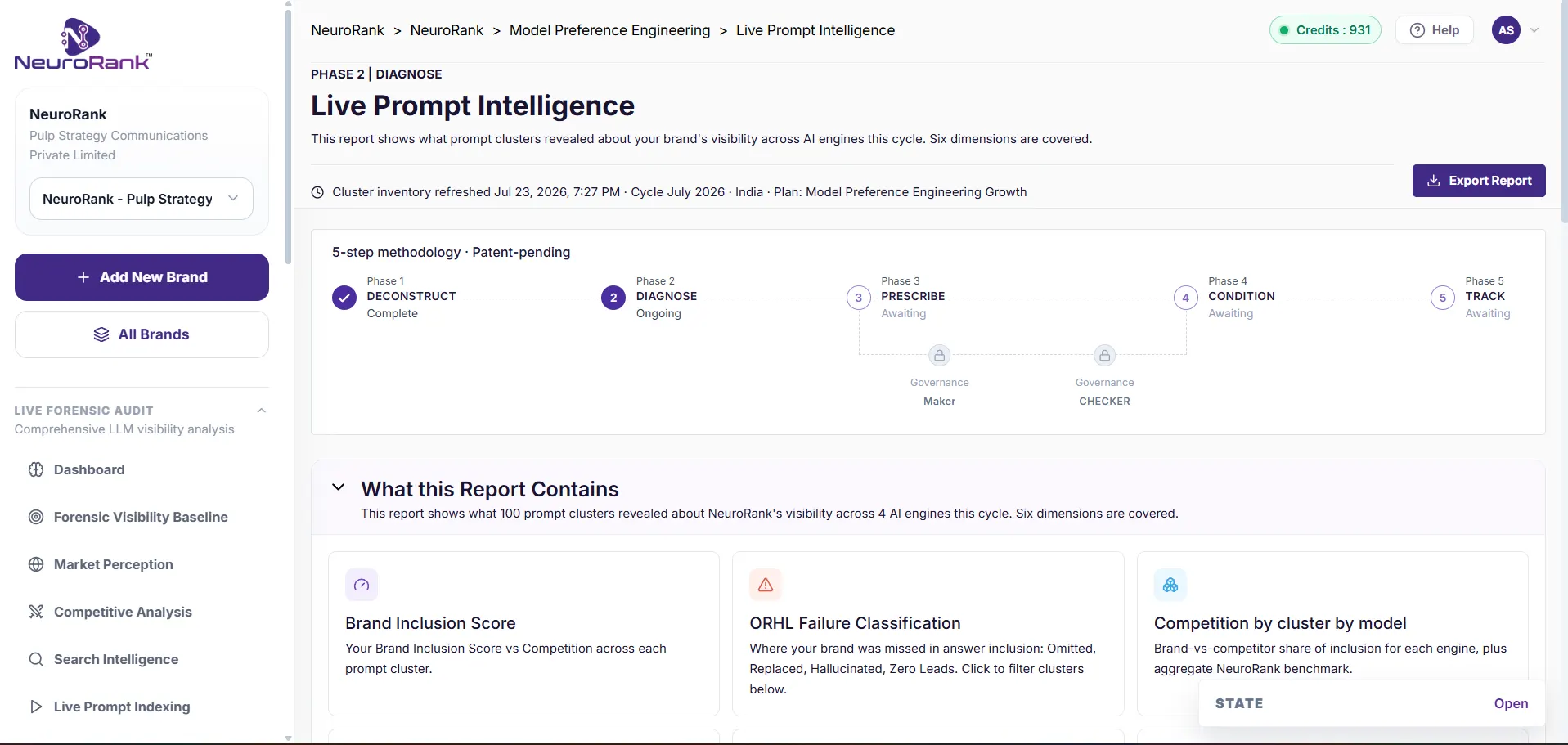Click the Phase 1 completed checkmark circle
This screenshot has width=1568, height=745.
pos(344,298)
